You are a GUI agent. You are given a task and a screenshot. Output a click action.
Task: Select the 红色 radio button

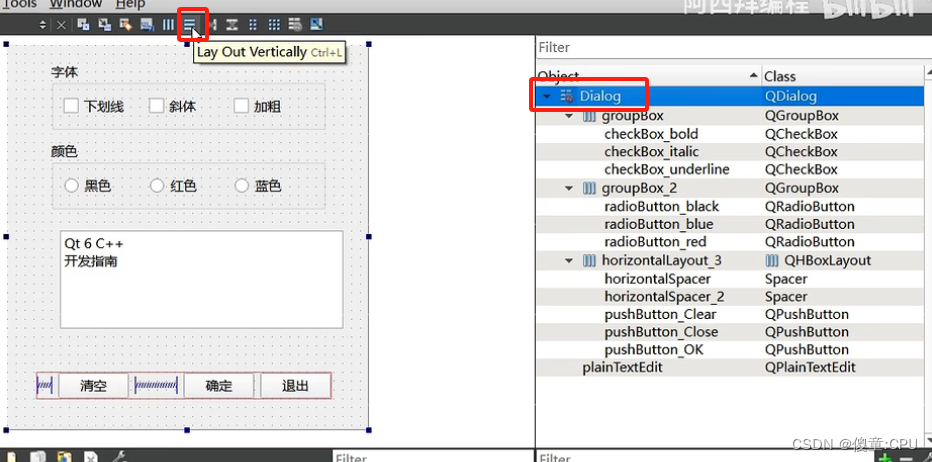tap(156, 186)
